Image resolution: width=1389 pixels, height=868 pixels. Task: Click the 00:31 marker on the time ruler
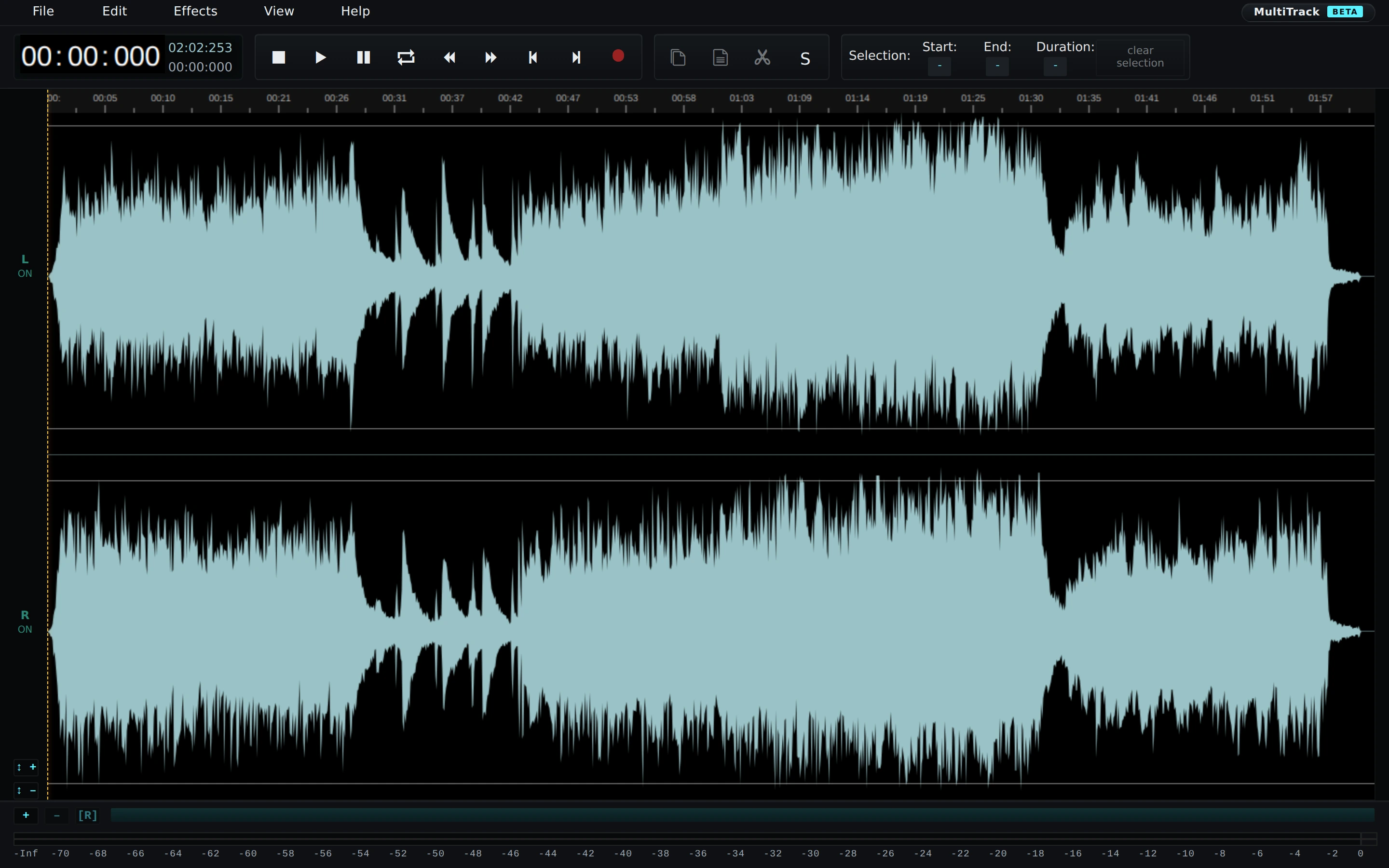[x=395, y=98]
